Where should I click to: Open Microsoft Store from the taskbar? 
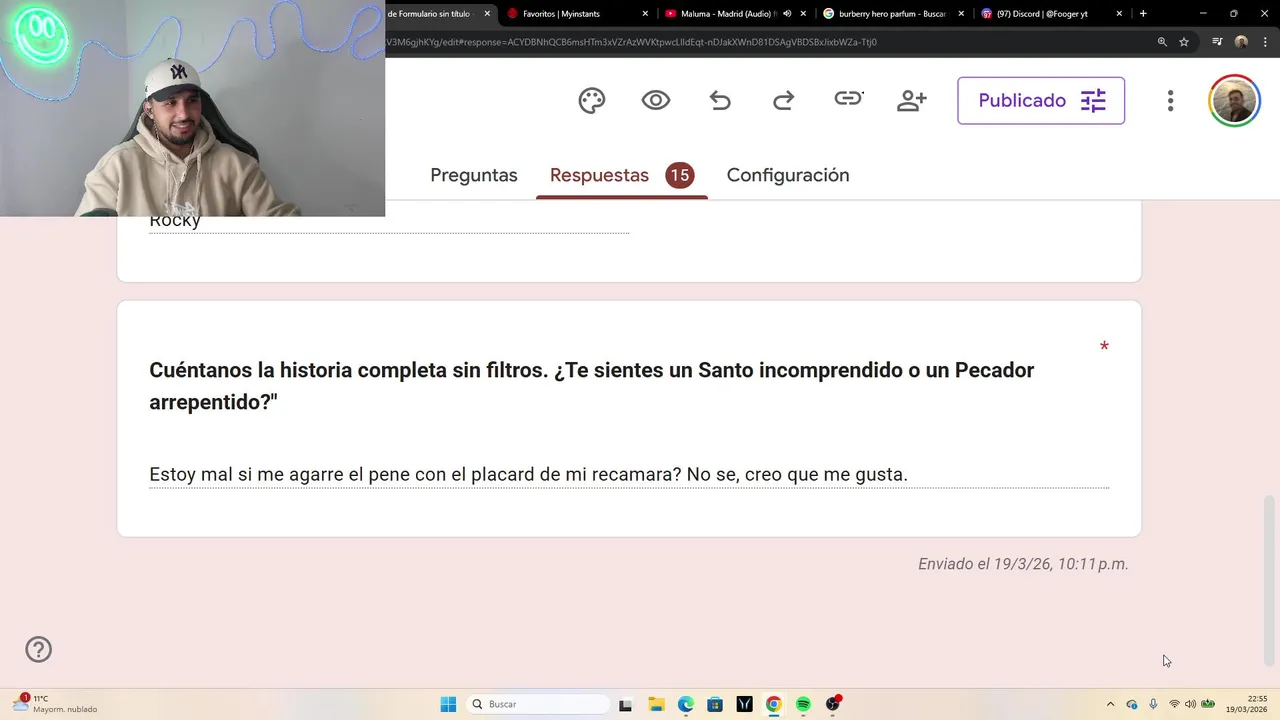715,705
